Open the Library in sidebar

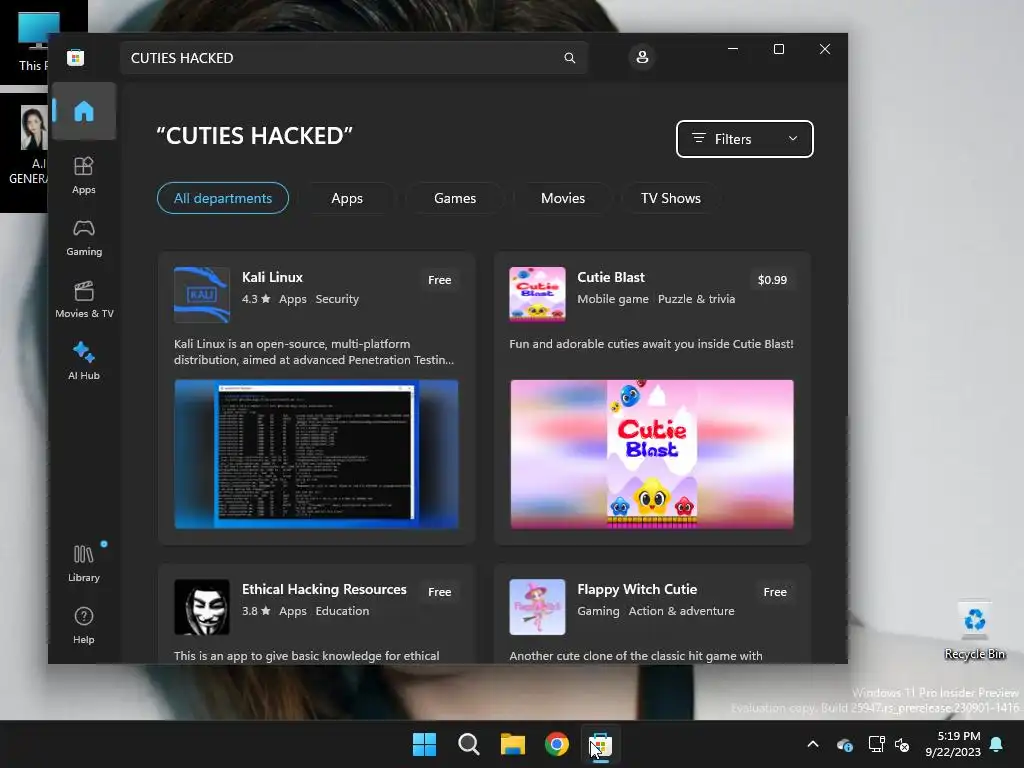tap(84, 563)
